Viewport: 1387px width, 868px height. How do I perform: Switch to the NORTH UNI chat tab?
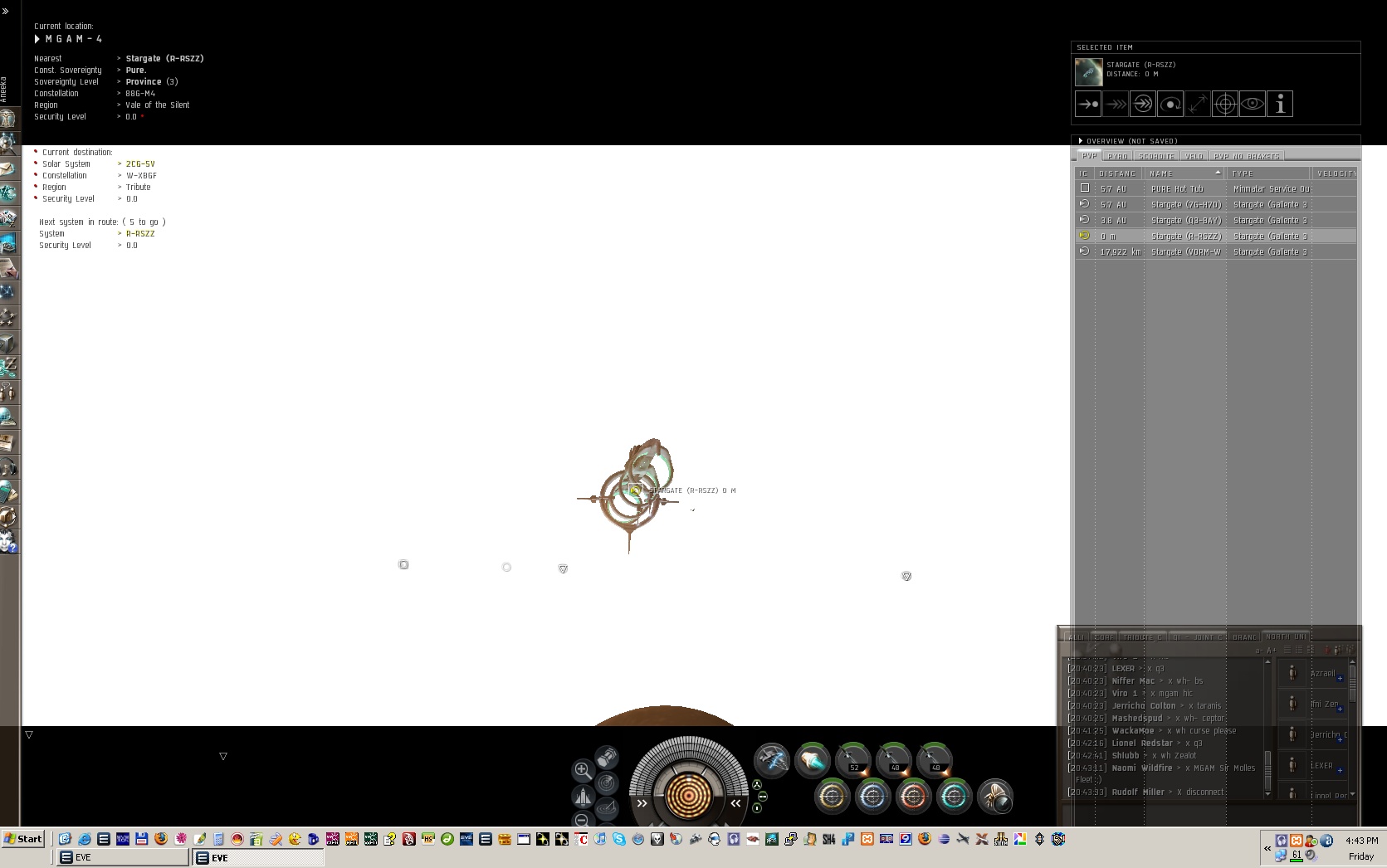tap(1286, 636)
